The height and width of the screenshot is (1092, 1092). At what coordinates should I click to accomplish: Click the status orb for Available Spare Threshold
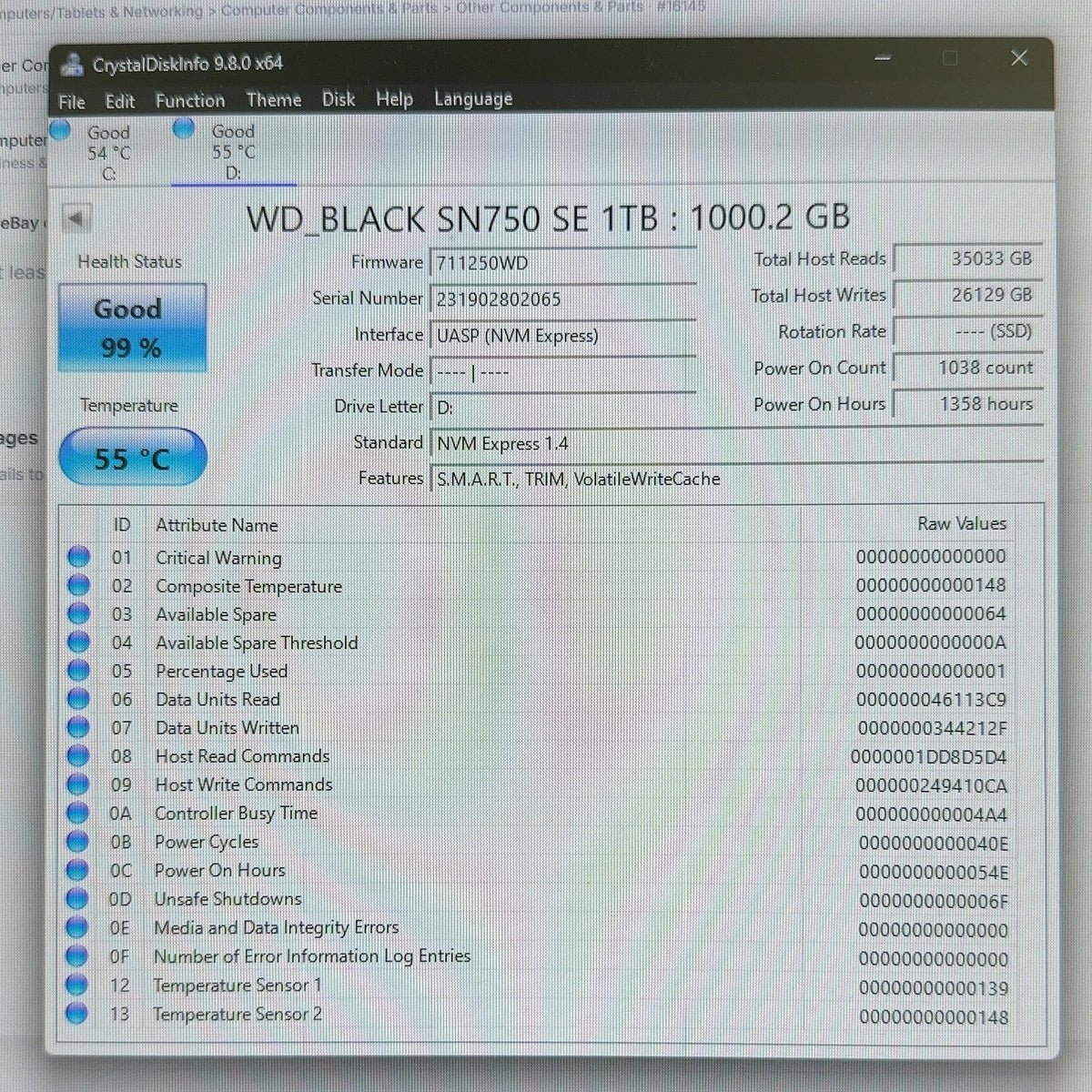[79, 642]
